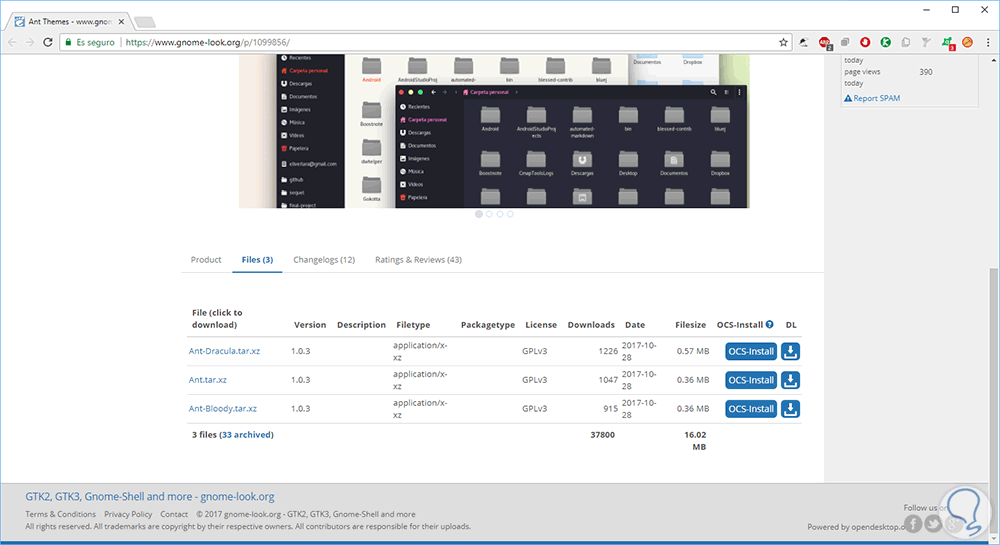Click the page views count 390
Image resolution: width=1000 pixels, height=545 pixels.
(926, 72)
